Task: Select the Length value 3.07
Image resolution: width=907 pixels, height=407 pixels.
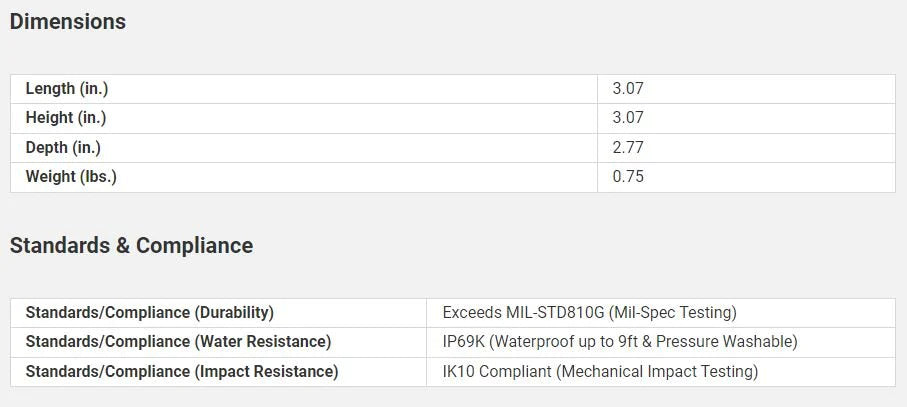Action: [628, 89]
